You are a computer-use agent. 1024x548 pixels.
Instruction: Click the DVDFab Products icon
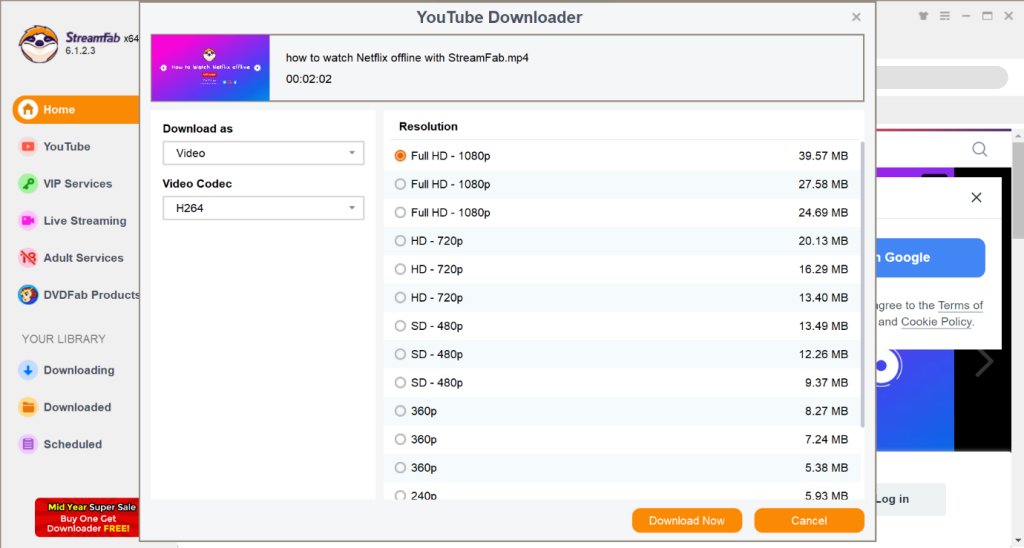point(27,295)
